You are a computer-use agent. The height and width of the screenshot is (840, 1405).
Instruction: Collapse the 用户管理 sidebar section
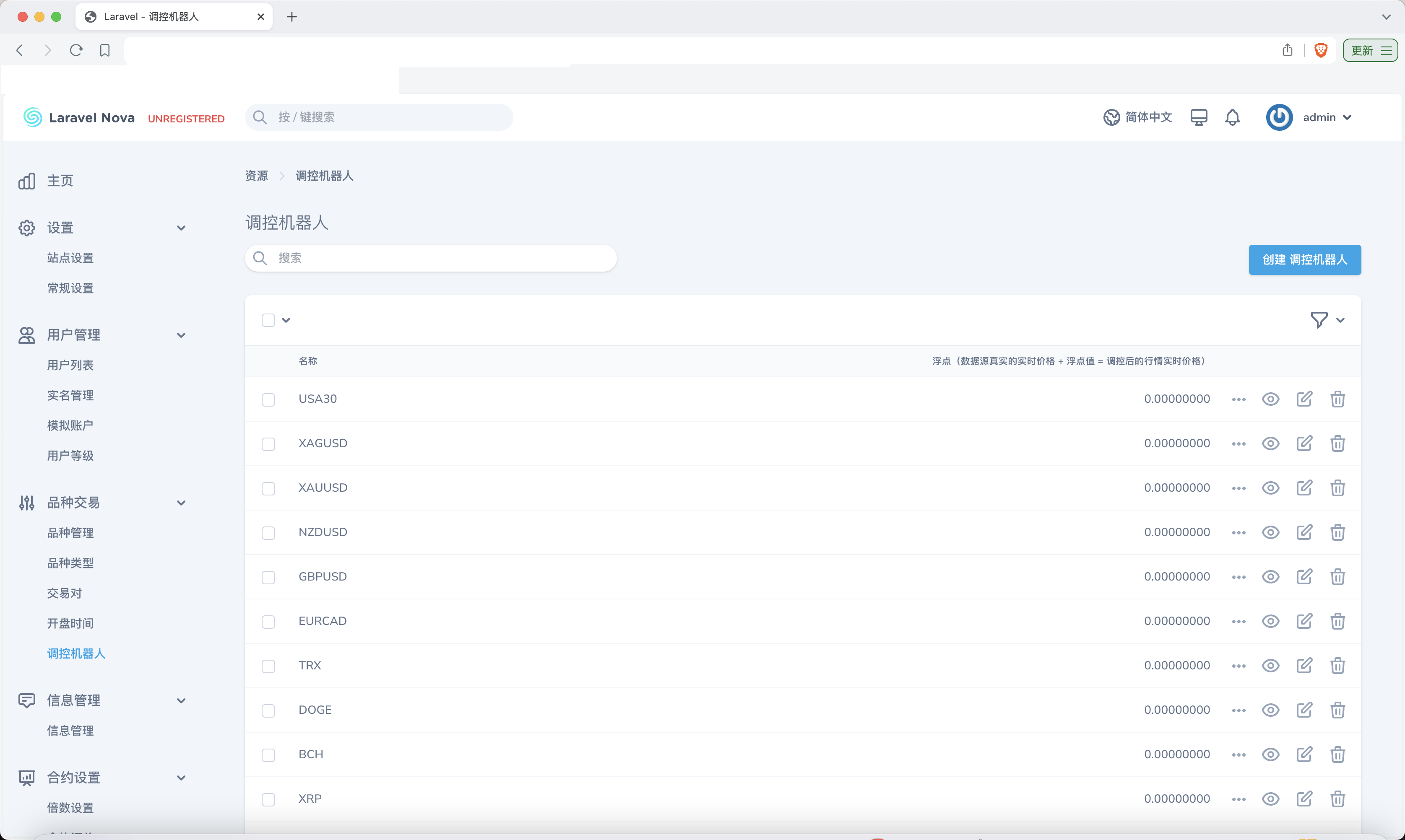point(181,335)
